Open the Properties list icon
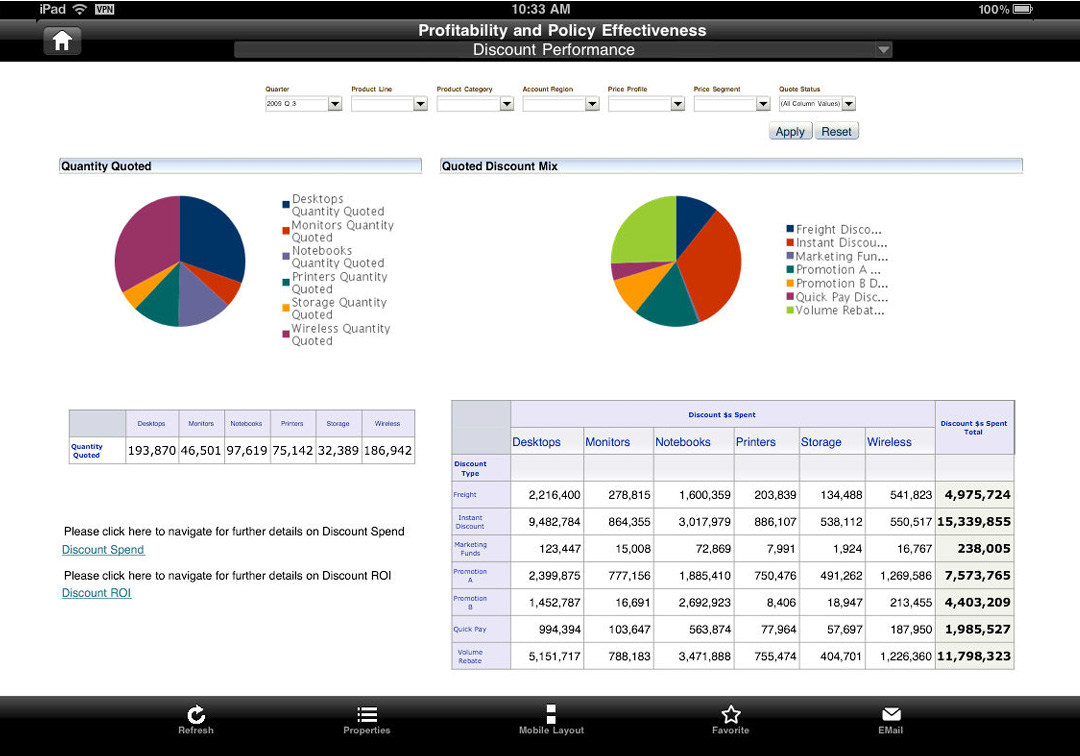This screenshot has height=756, width=1080. pyautogui.click(x=367, y=715)
